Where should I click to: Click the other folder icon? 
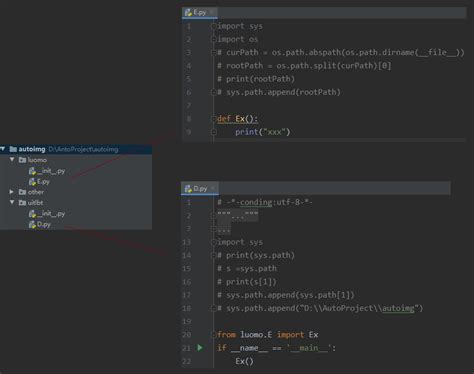click(x=22, y=192)
